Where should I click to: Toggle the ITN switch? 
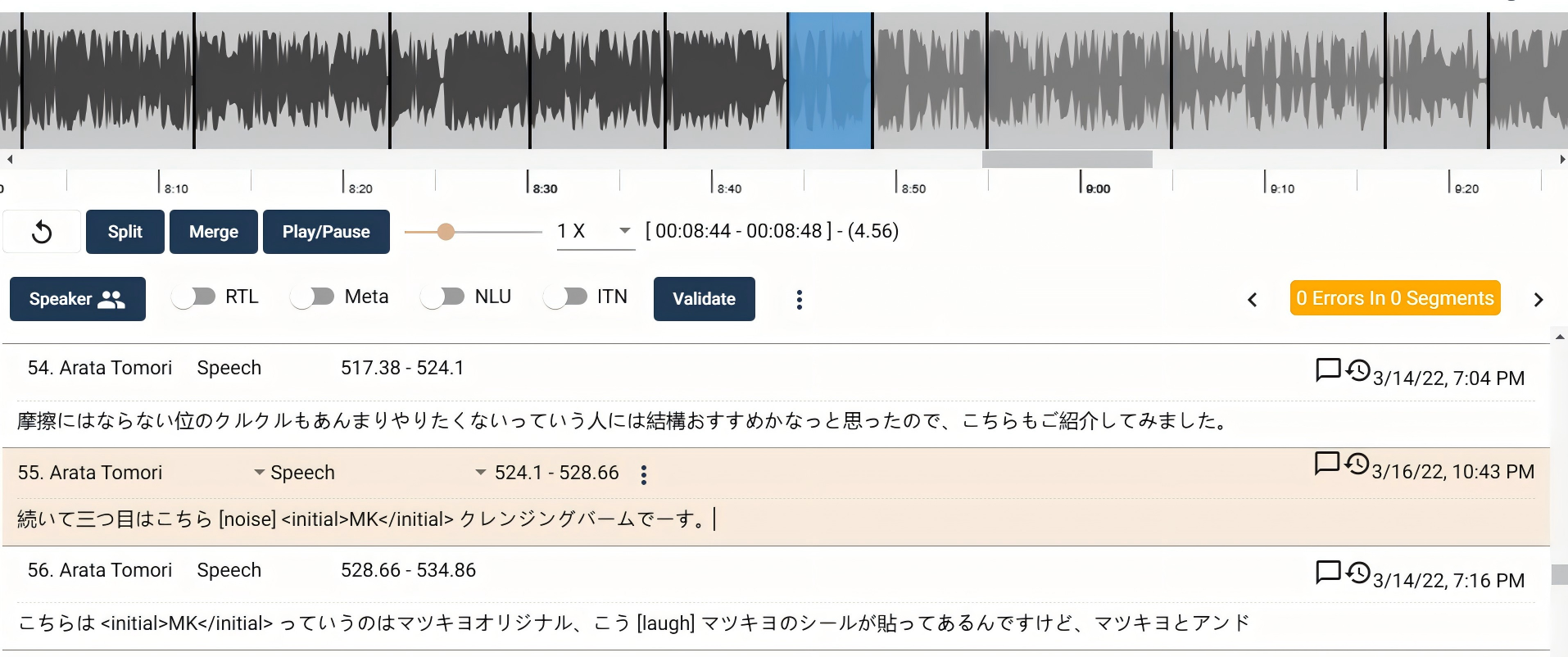(566, 297)
